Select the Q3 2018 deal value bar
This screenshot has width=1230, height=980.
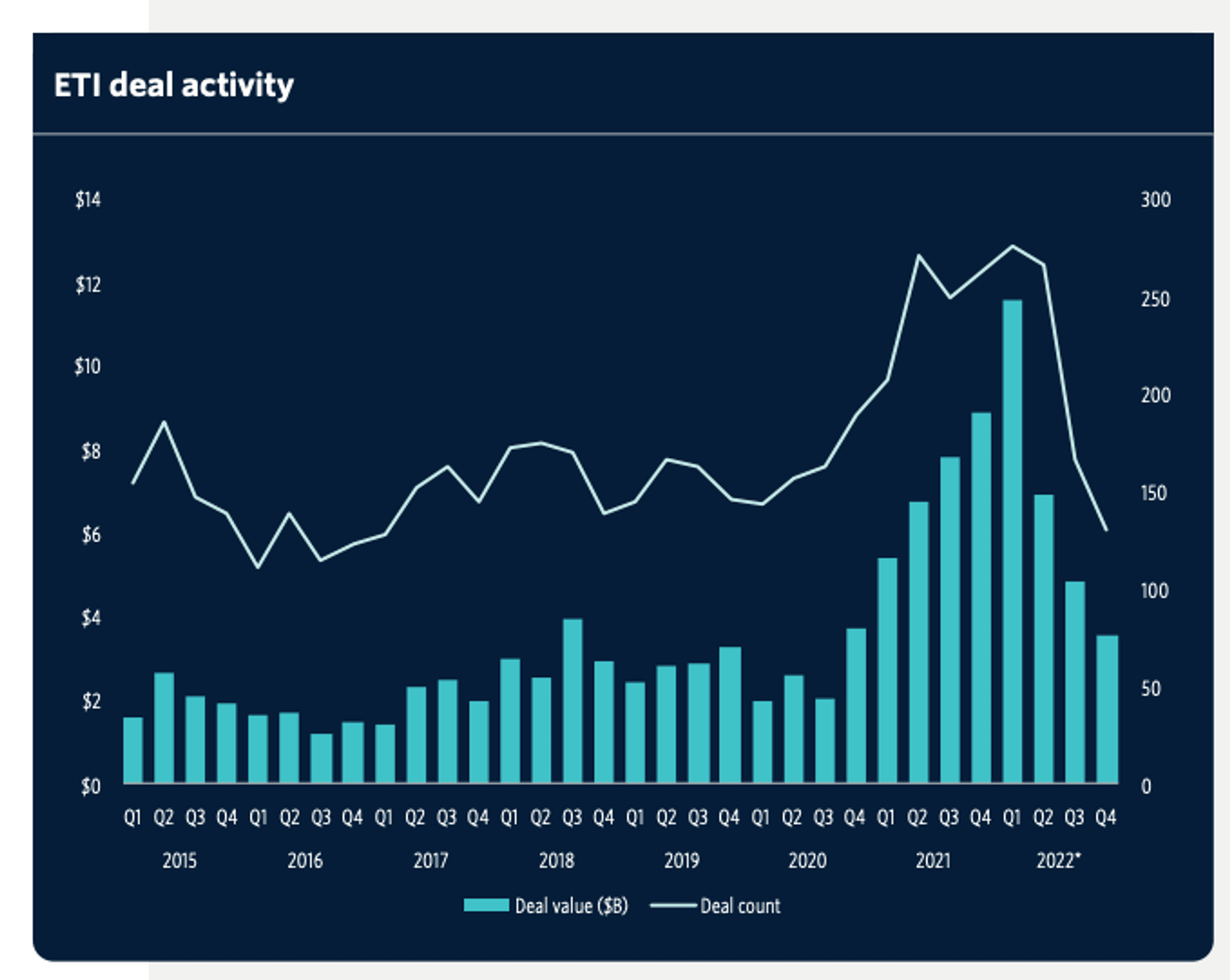572,701
